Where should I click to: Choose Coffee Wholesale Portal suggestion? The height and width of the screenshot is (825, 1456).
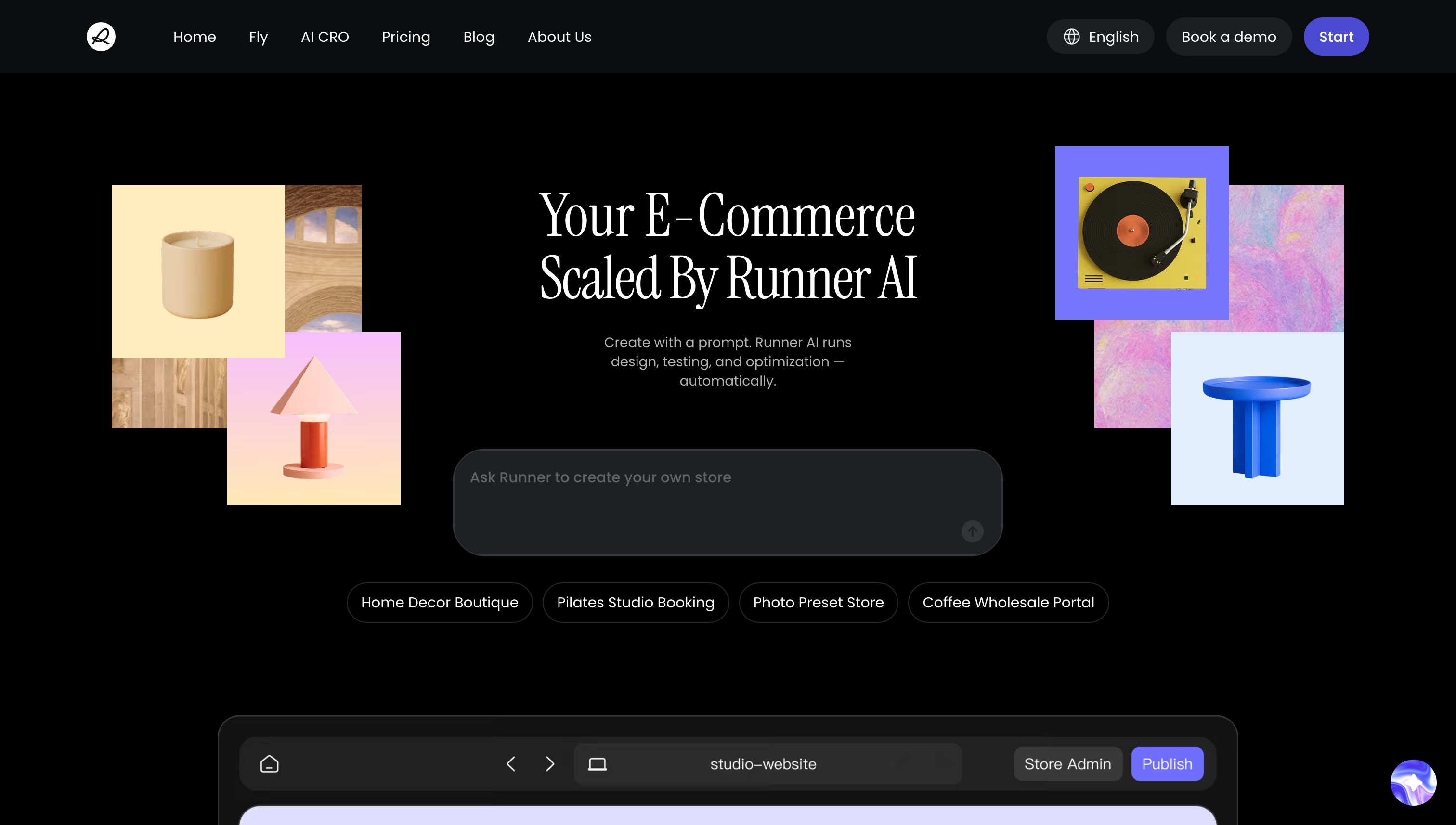(1008, 602)
